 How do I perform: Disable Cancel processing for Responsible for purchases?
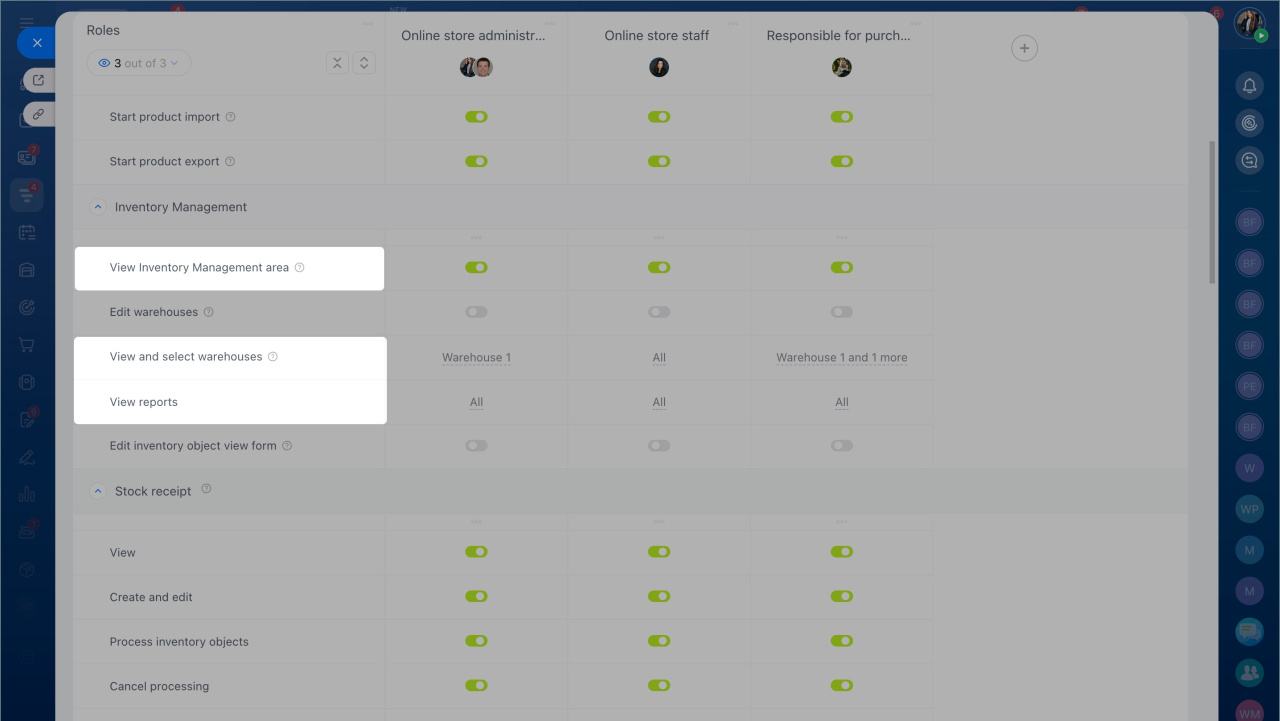[x=842, y=686]
